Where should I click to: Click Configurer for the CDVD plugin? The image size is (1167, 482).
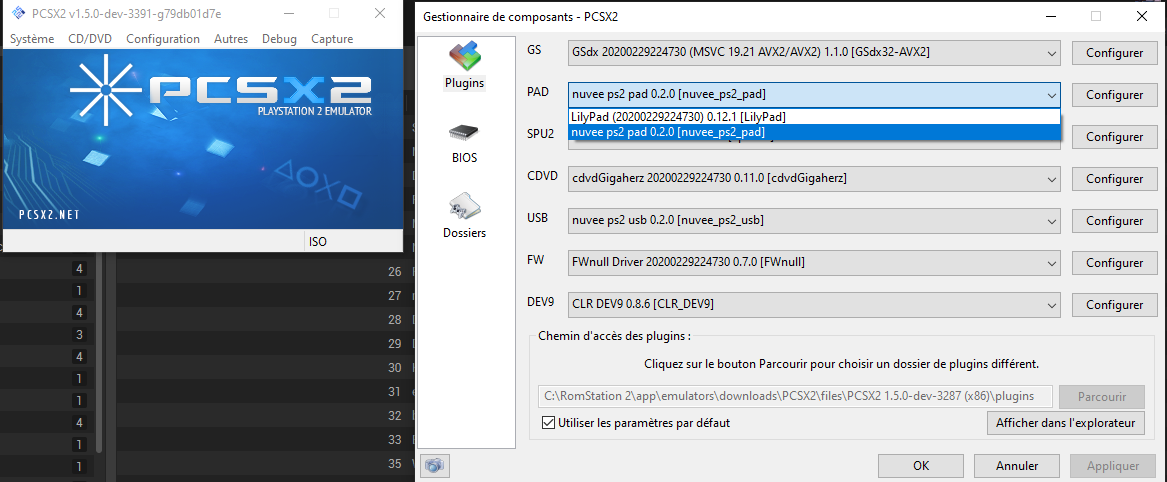tap(1114, 179)
